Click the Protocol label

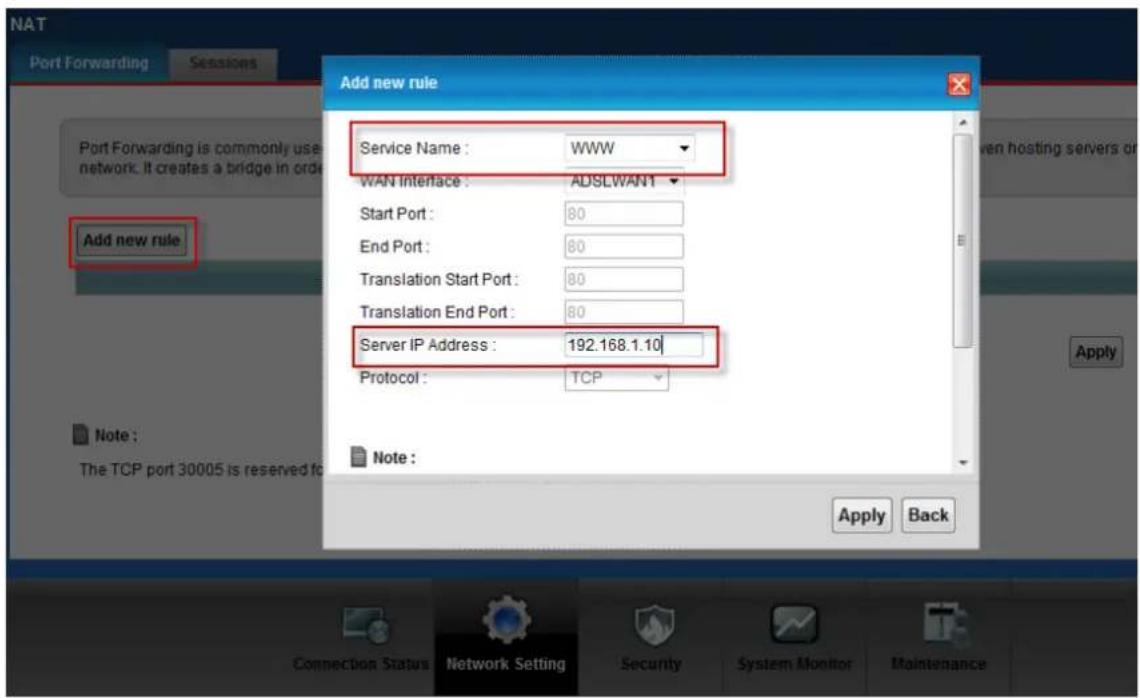coord(393,377)
